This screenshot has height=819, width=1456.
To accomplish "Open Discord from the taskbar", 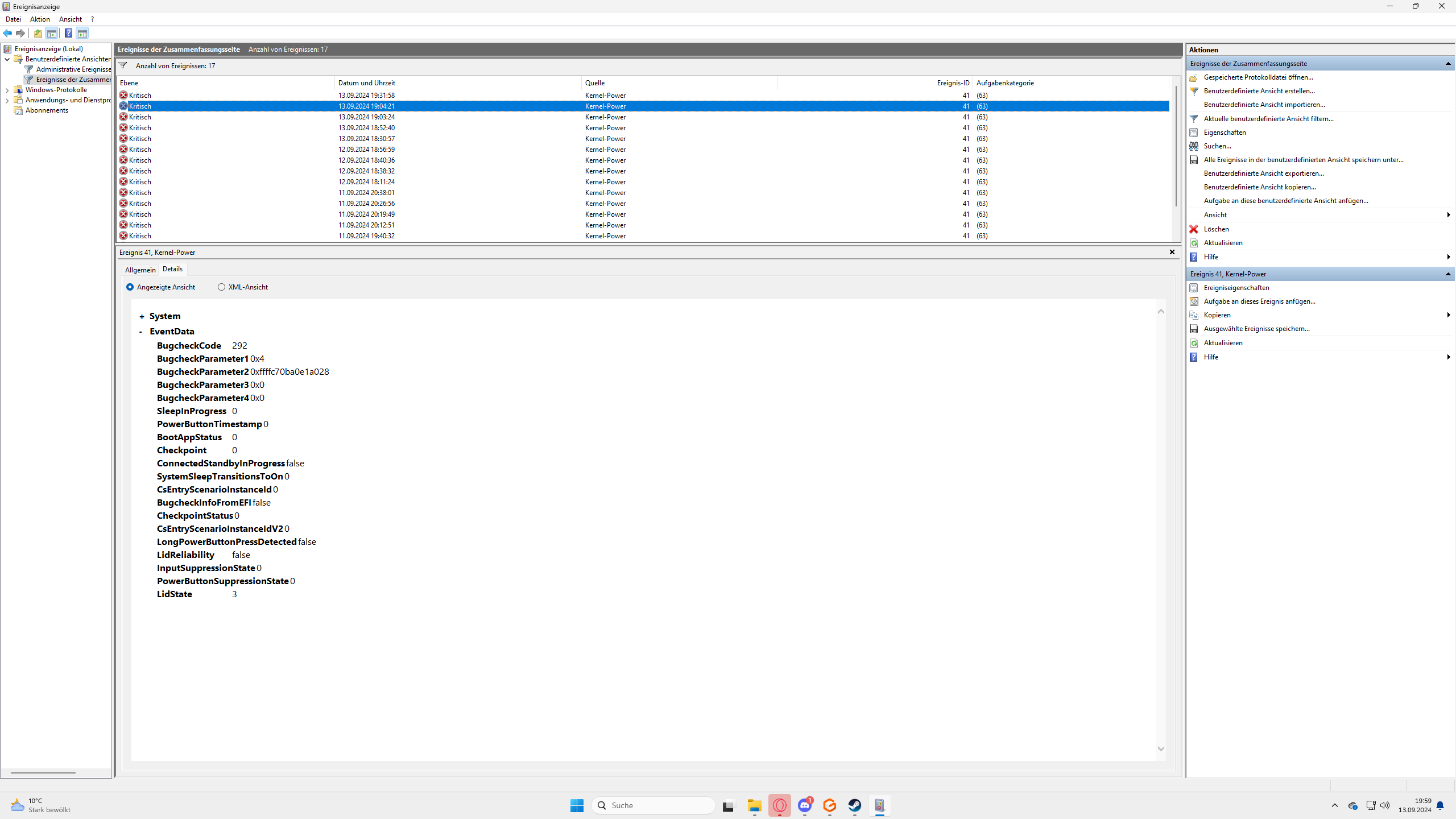I will (x=805, y=805).
